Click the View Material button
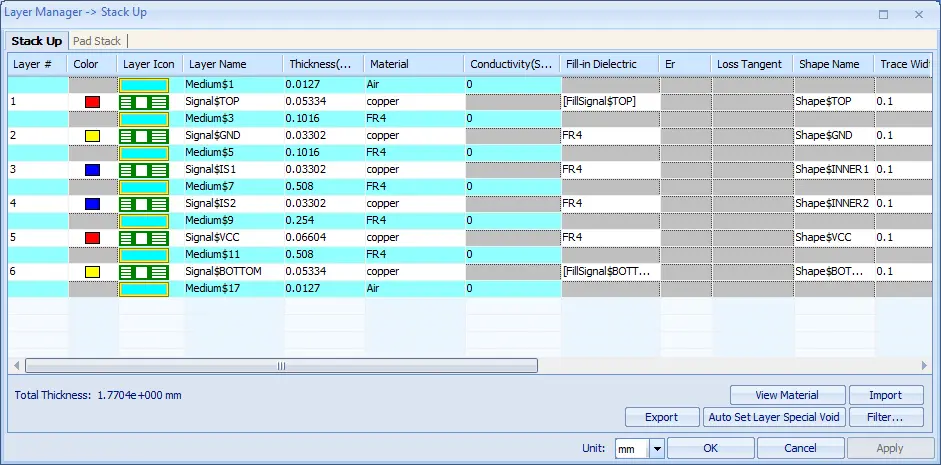Screen dimensions: 941x465 click(787, 395)
